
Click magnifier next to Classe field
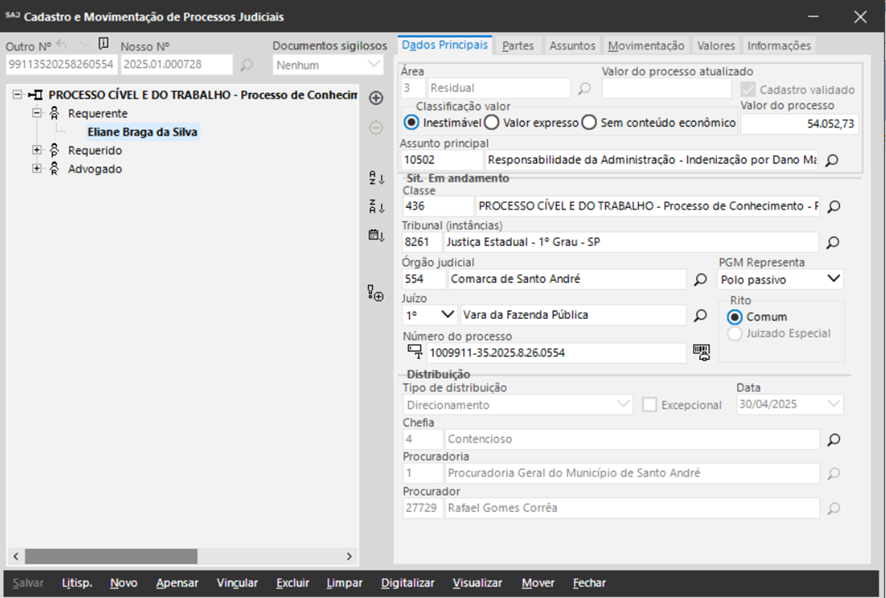pyautogui.click(x=832, y=207)
